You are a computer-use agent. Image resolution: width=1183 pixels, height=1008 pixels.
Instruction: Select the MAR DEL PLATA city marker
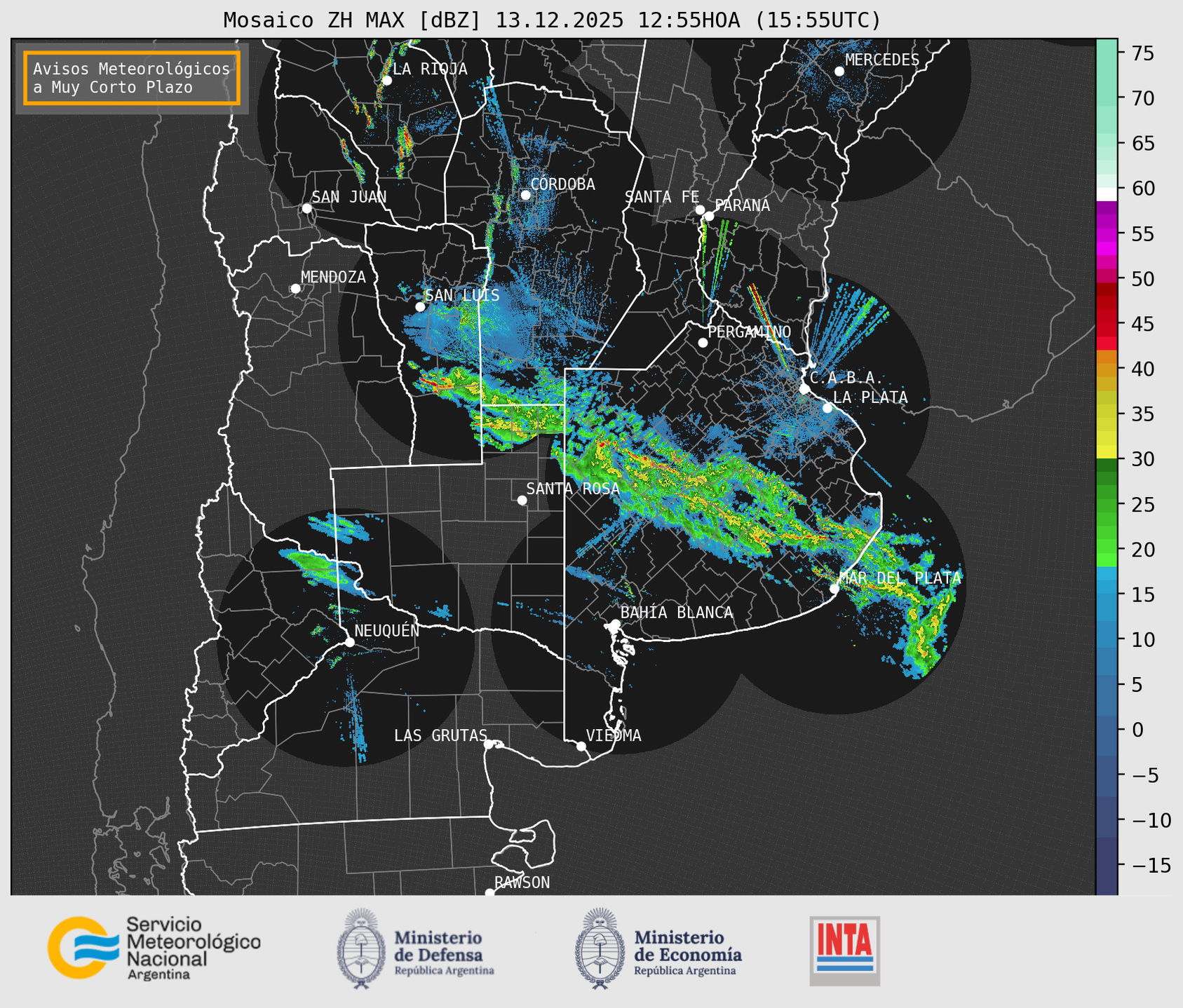point(834,589)
